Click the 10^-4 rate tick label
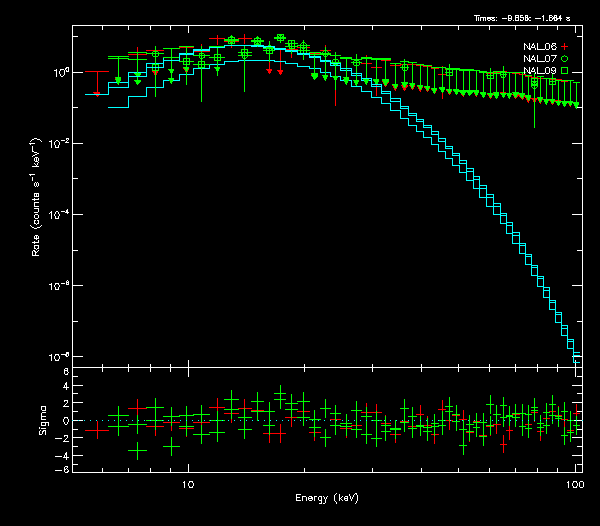The image size is (600, 526). pyautogui.click(x=57, y=214)
